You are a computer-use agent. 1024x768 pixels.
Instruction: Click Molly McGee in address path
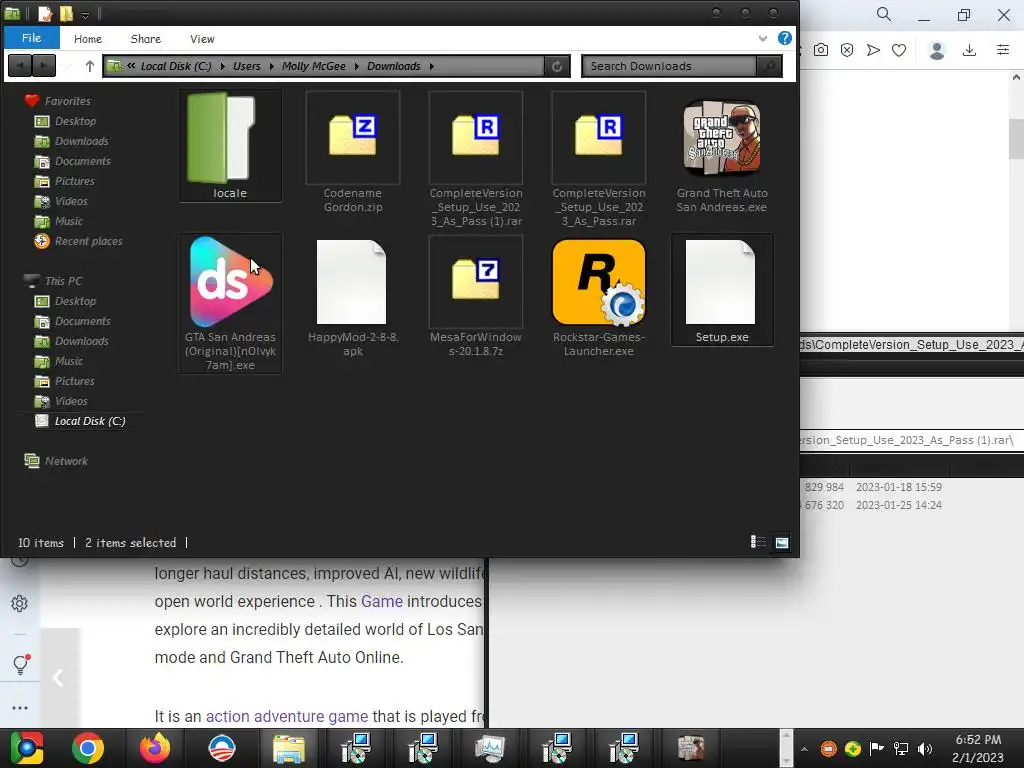point(313,66)
